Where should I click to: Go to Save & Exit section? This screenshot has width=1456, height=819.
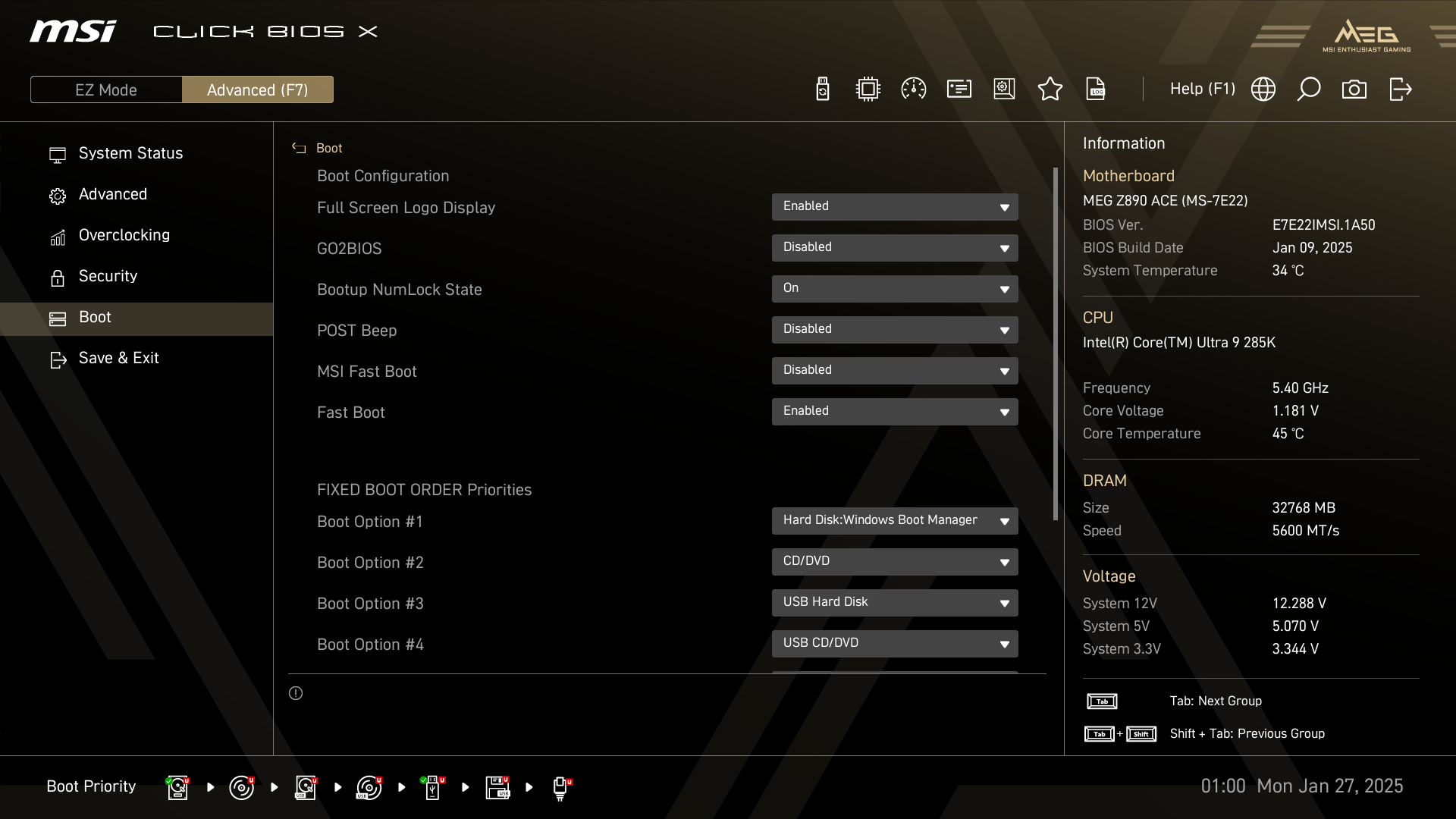(118, 358)
